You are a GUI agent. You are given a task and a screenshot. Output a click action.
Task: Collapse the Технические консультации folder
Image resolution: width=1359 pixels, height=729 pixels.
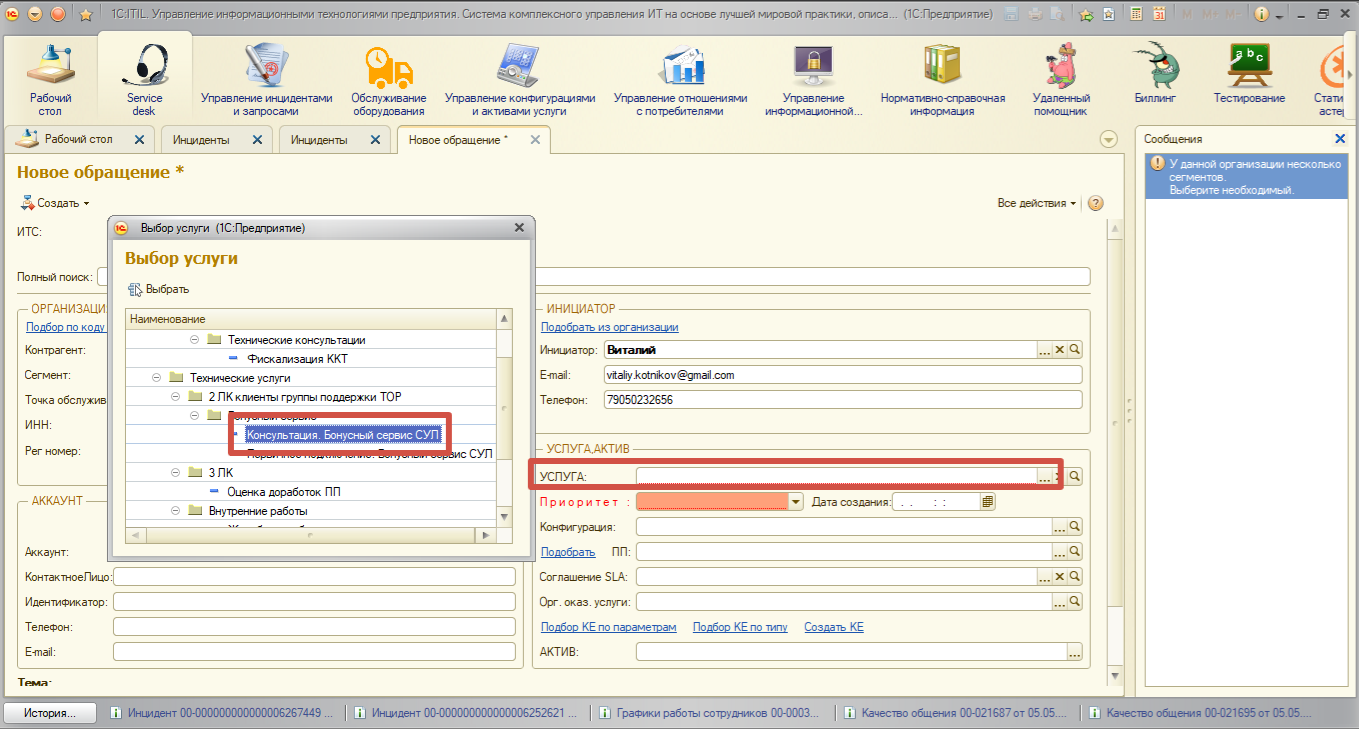(x=195, y=340)
